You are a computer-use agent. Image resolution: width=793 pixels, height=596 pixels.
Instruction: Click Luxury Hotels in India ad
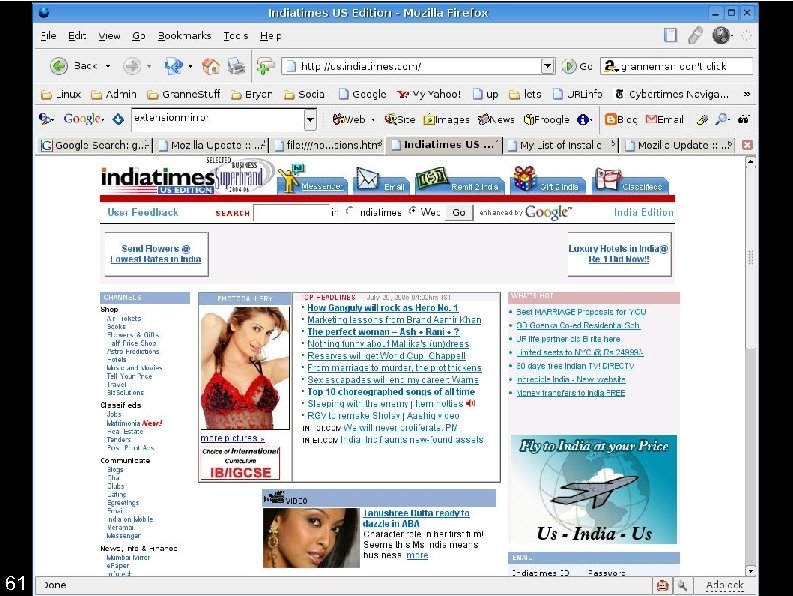619,254
